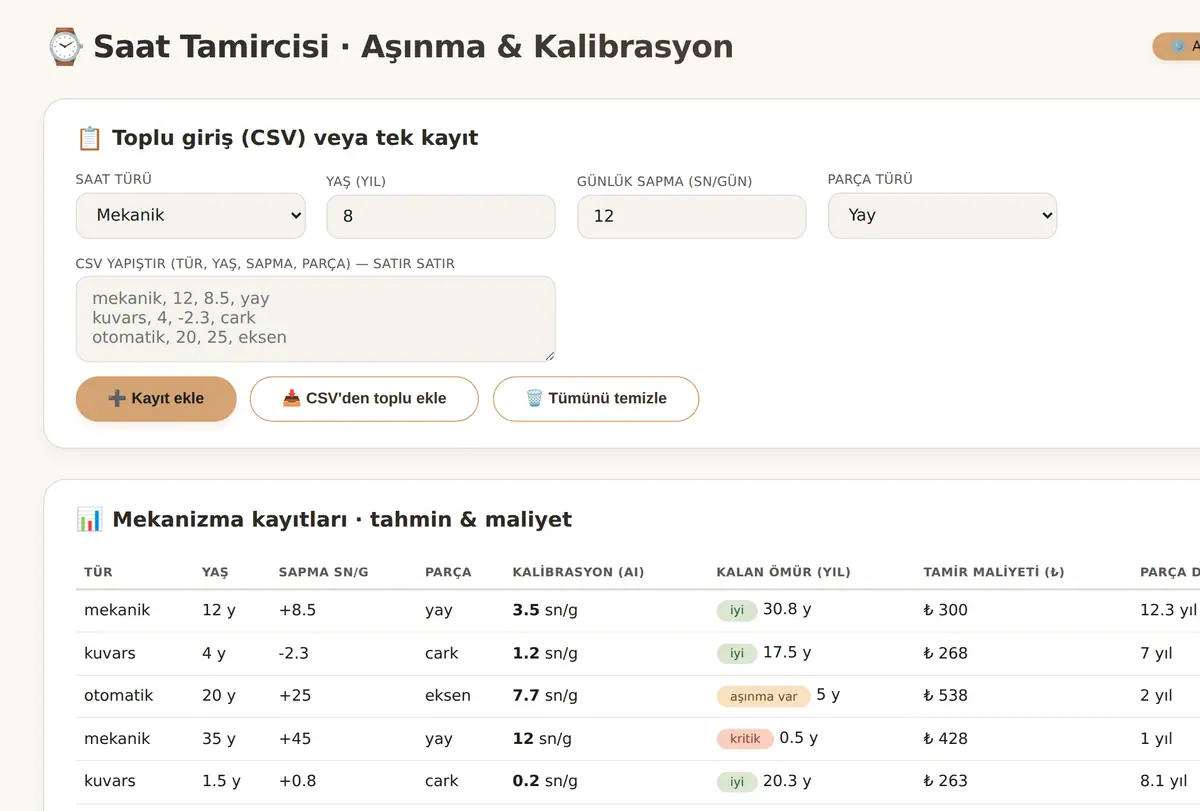This screenshot has width=1200, height=811.
Task: Open the Parça Türü dropdown showing Yay
Action: click(942, 215)
